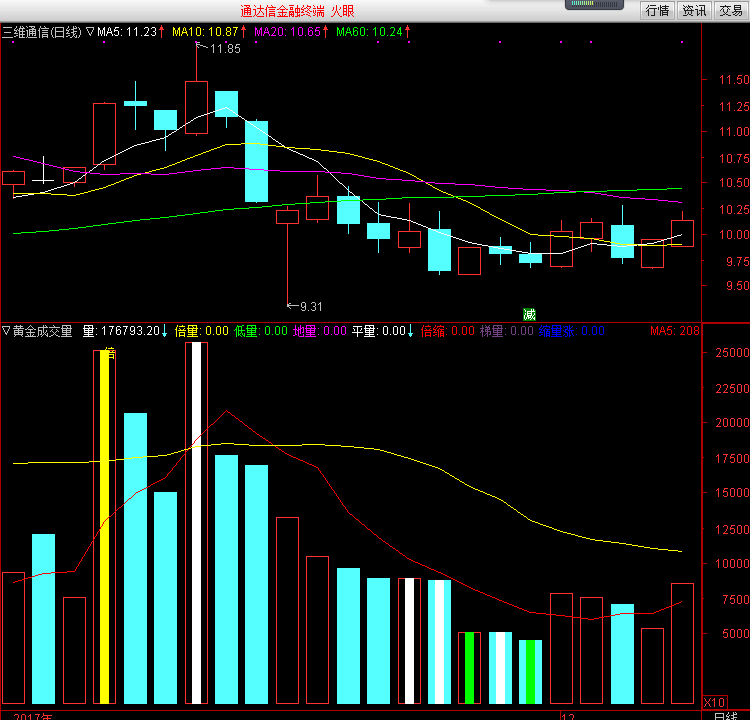Select the 黄金成交量 indicator name
Screen dimensions: 750x720
pyautogui.click(x=43, y=331)
